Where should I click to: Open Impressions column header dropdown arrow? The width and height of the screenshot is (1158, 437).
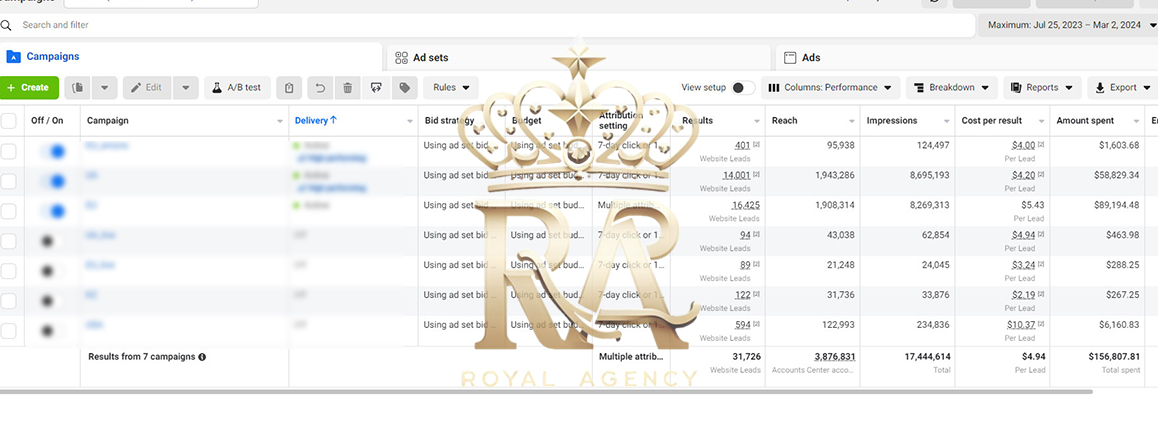(x=946, y=121)
